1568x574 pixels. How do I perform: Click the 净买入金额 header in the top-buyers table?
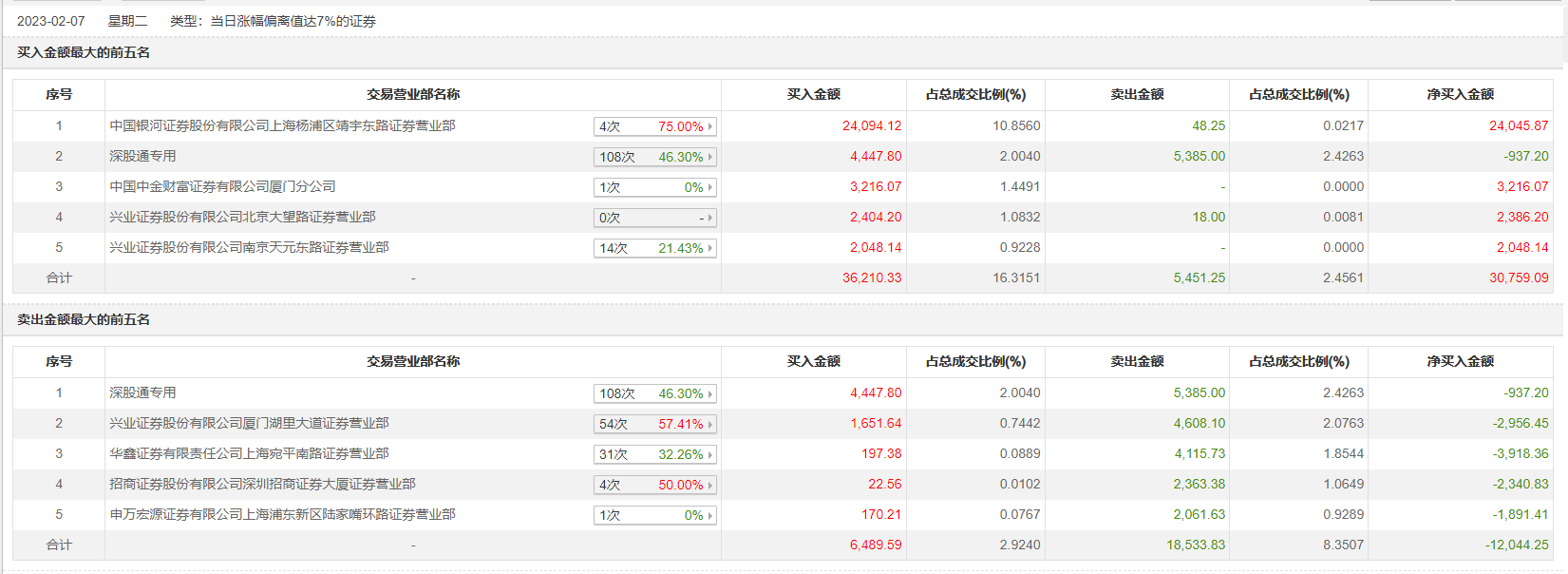click(x=1460, y=94)
